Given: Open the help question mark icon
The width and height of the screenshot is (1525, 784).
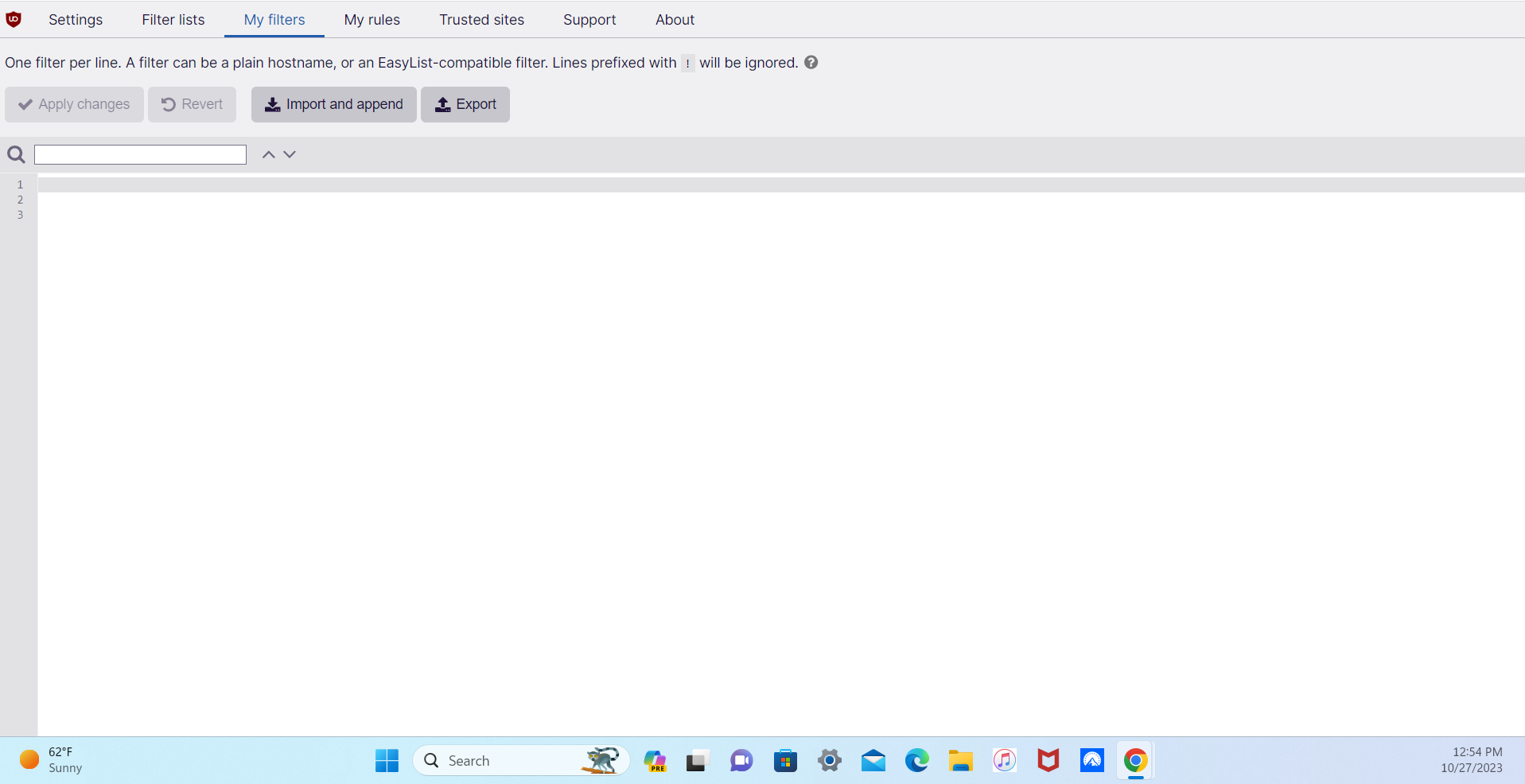Looking at the screenshot, I should coord(811,62).
